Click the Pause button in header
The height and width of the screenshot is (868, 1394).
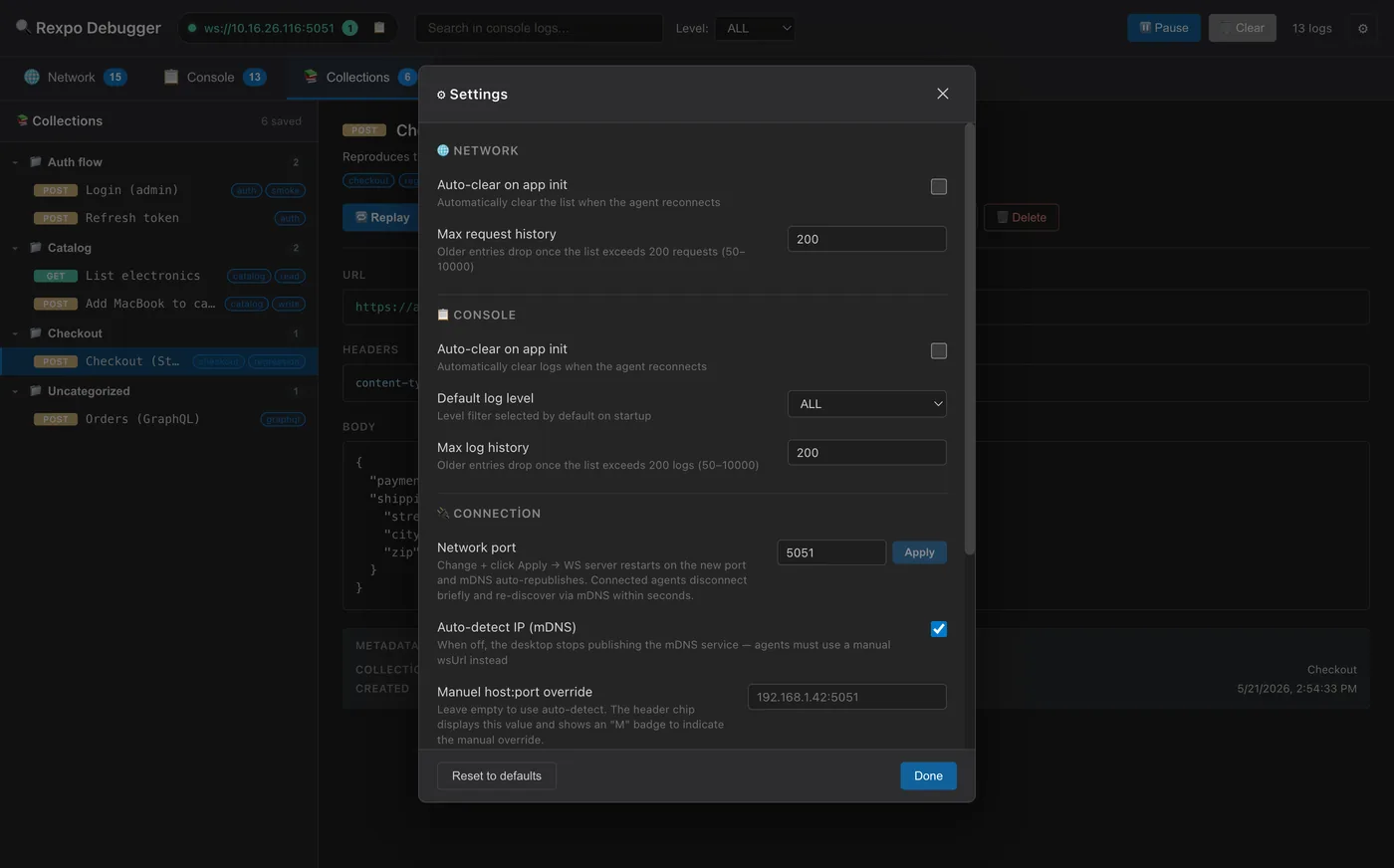pos(1164,28)
